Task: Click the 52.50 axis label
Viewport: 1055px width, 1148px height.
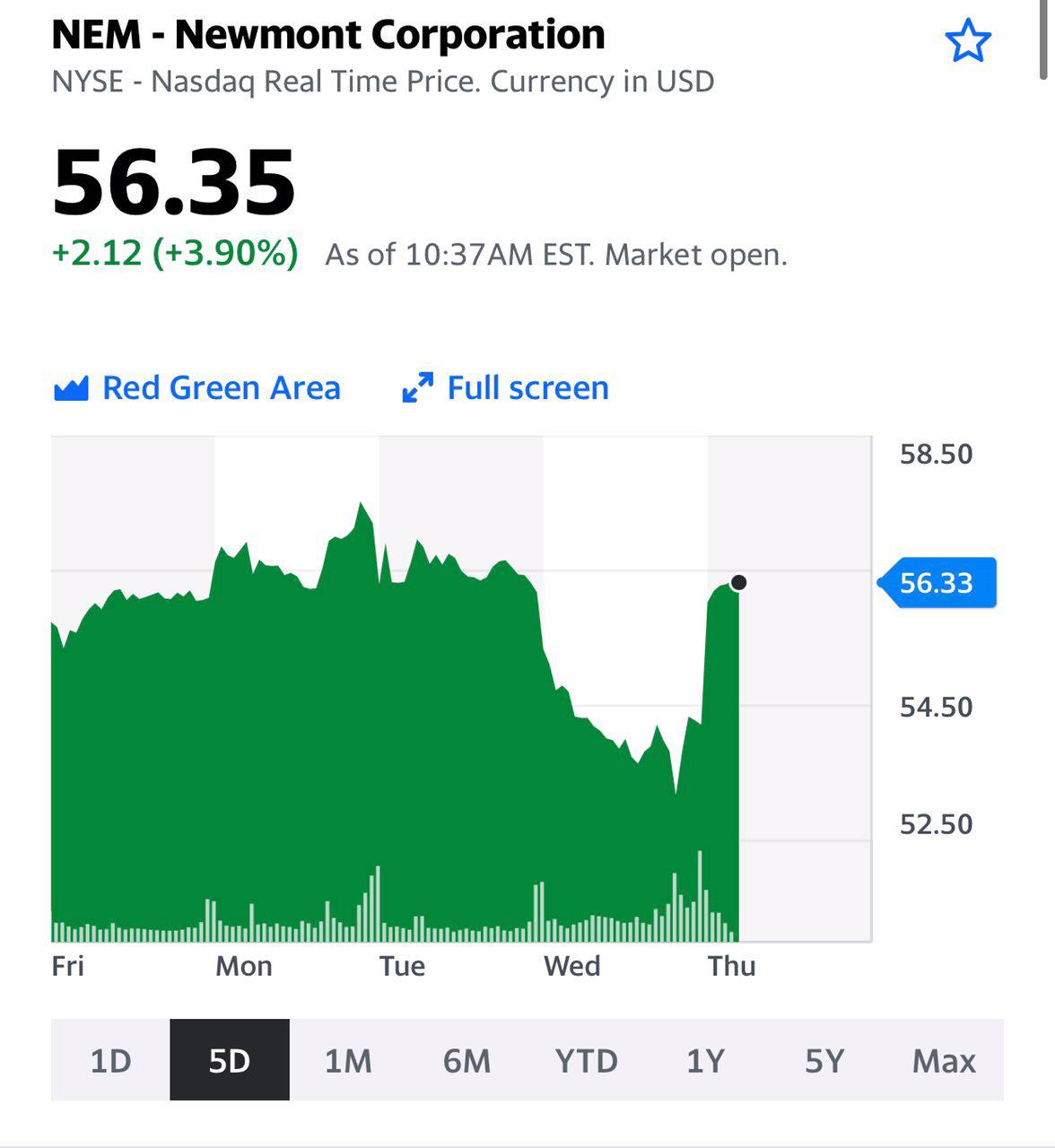Action: coord(936,824)
